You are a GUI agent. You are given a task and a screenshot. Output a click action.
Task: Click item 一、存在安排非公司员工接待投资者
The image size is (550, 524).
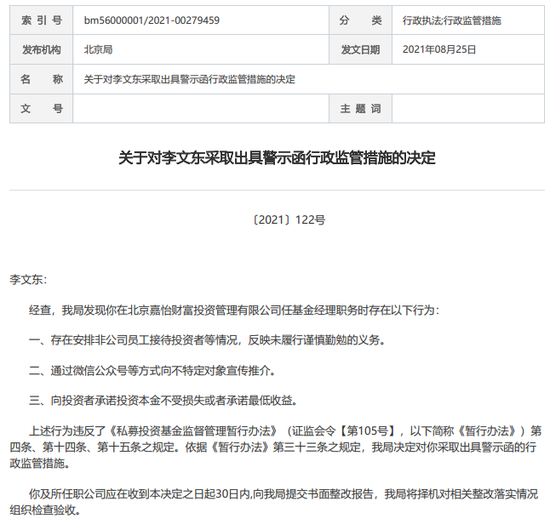207,340
